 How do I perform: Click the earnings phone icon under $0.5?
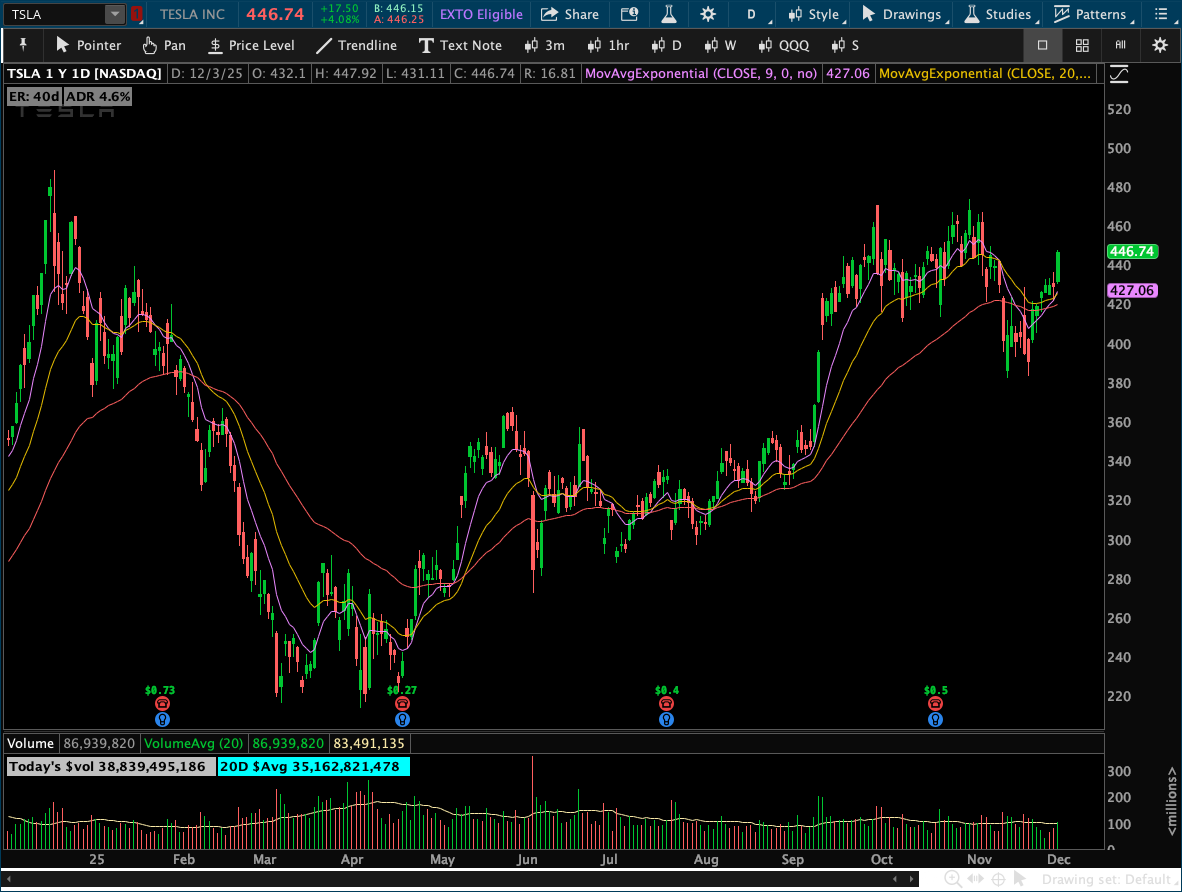[935, 703]
